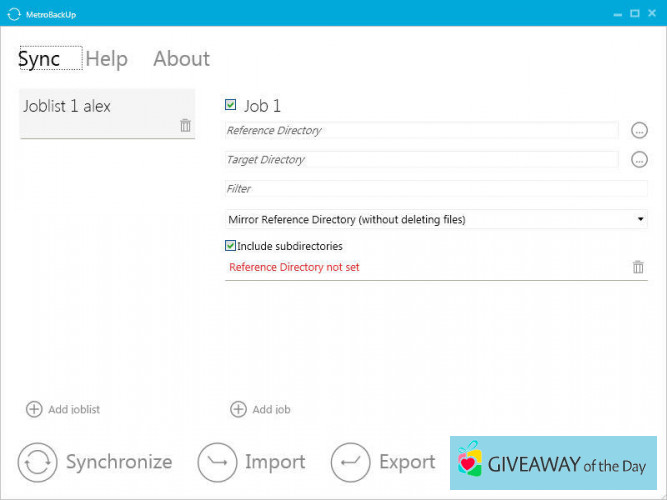Toggle Include subdirectories checkbox

pos(231,246)
